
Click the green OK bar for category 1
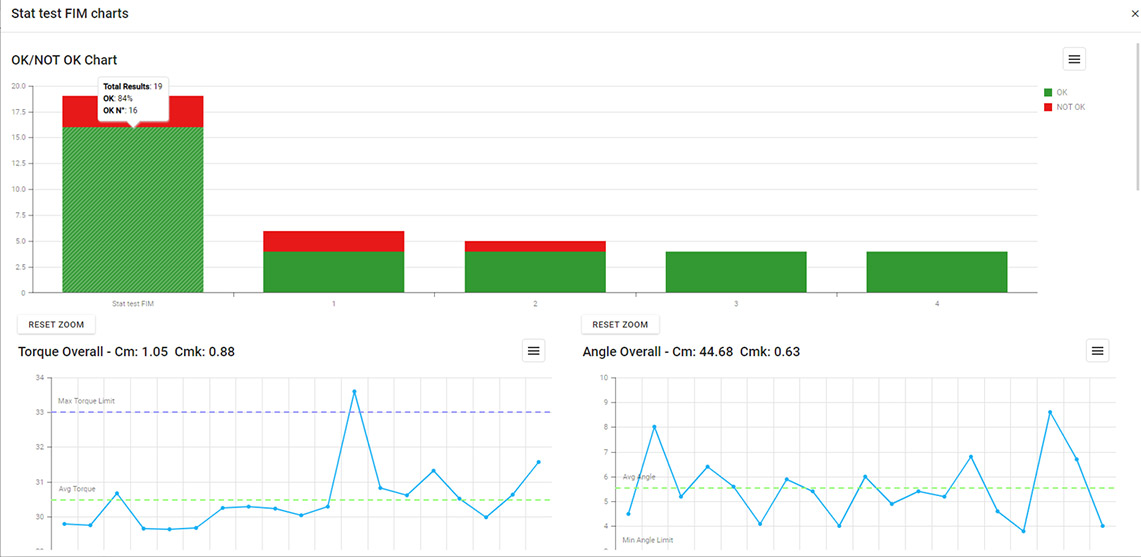(x=333, y=271)
